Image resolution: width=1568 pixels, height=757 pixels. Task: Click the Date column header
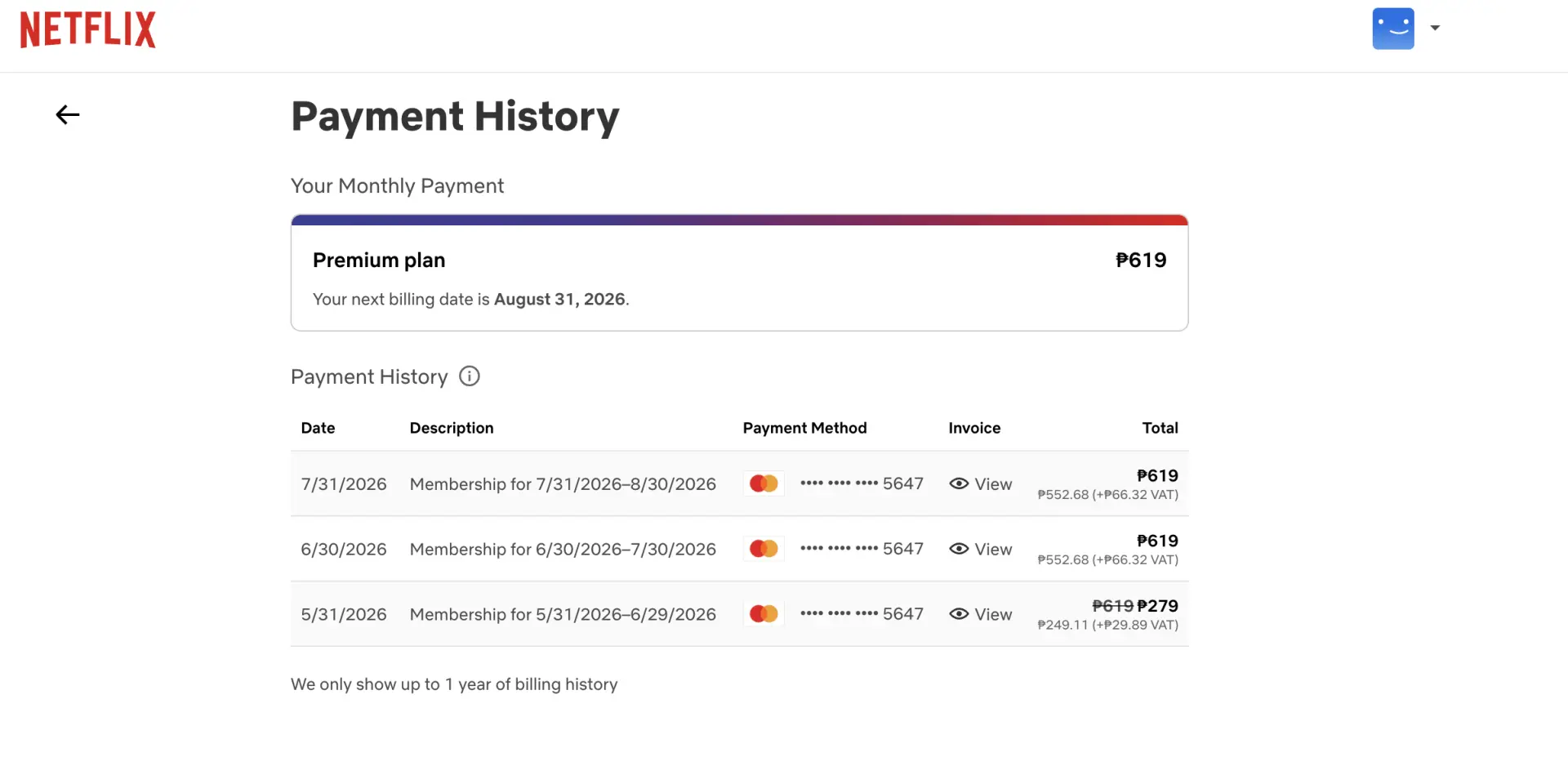(x=318, y=428)
